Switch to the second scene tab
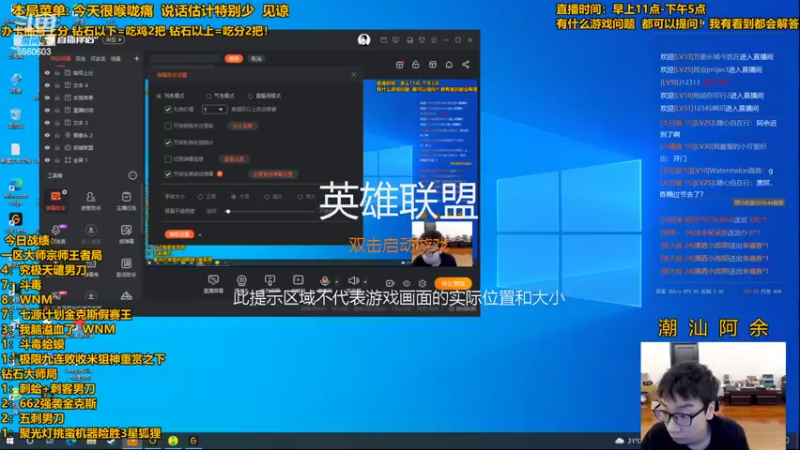 [x=81, y=59]
